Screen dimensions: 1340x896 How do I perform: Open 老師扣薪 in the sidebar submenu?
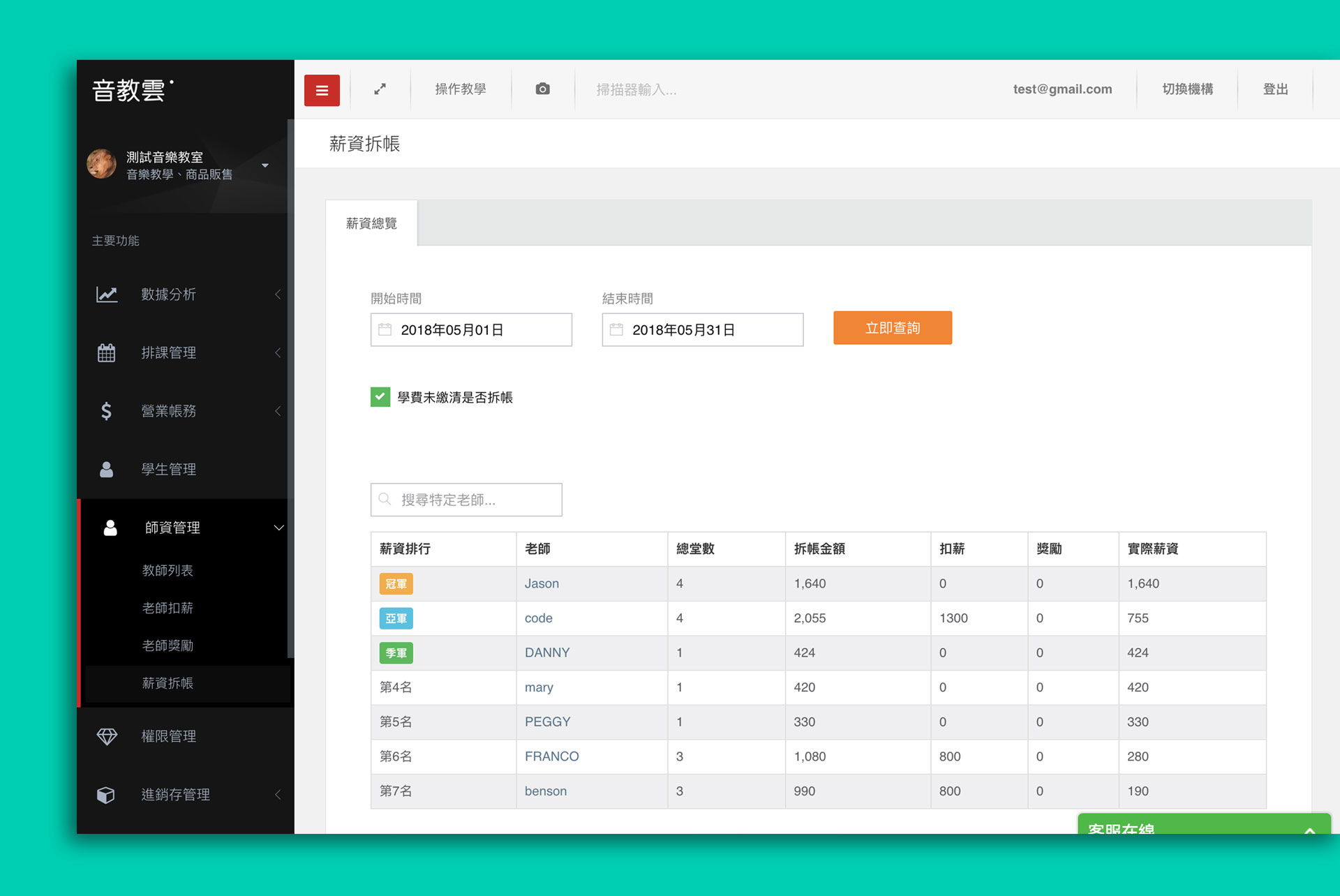point(167,608)
